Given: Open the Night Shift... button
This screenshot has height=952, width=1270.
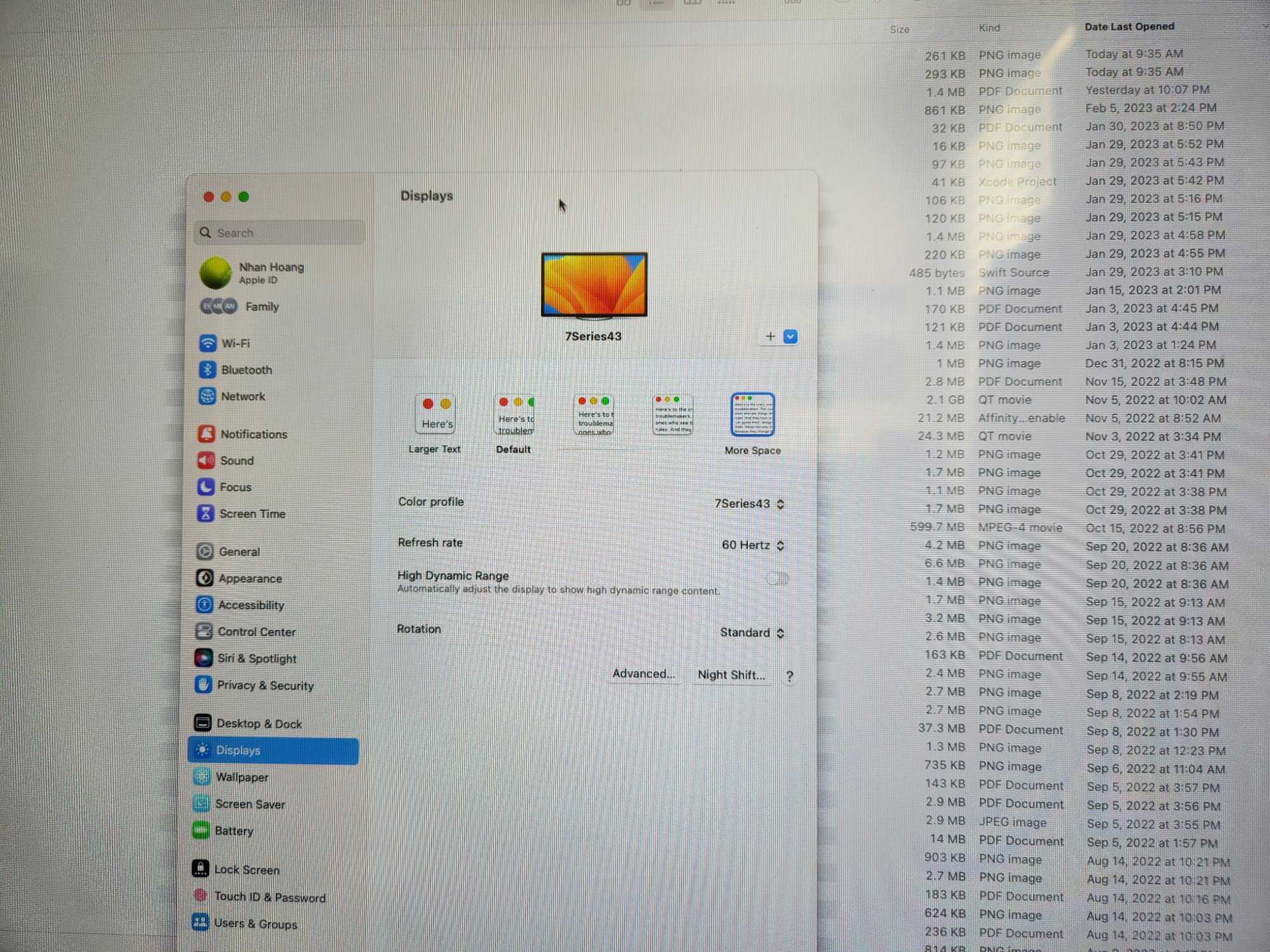Looking at the screenshot, I should (x=731, y=675).
